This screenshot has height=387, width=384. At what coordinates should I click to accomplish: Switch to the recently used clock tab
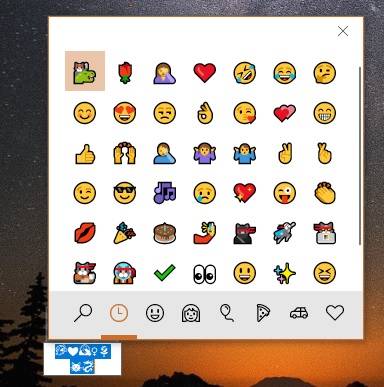pyautogui.click(x=119, y=313)
